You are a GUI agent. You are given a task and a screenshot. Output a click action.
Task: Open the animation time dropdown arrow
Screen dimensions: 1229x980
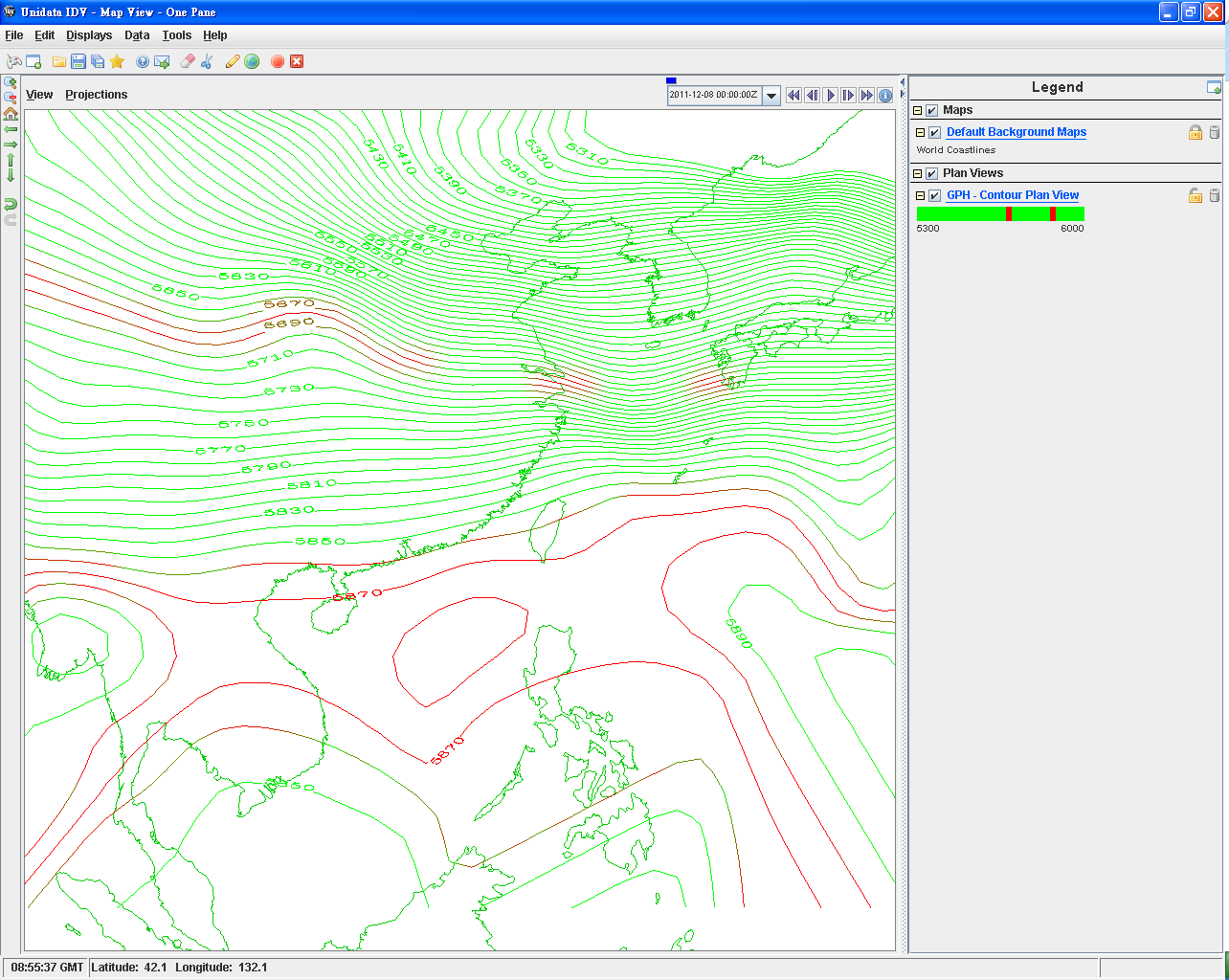pos(771,96)
